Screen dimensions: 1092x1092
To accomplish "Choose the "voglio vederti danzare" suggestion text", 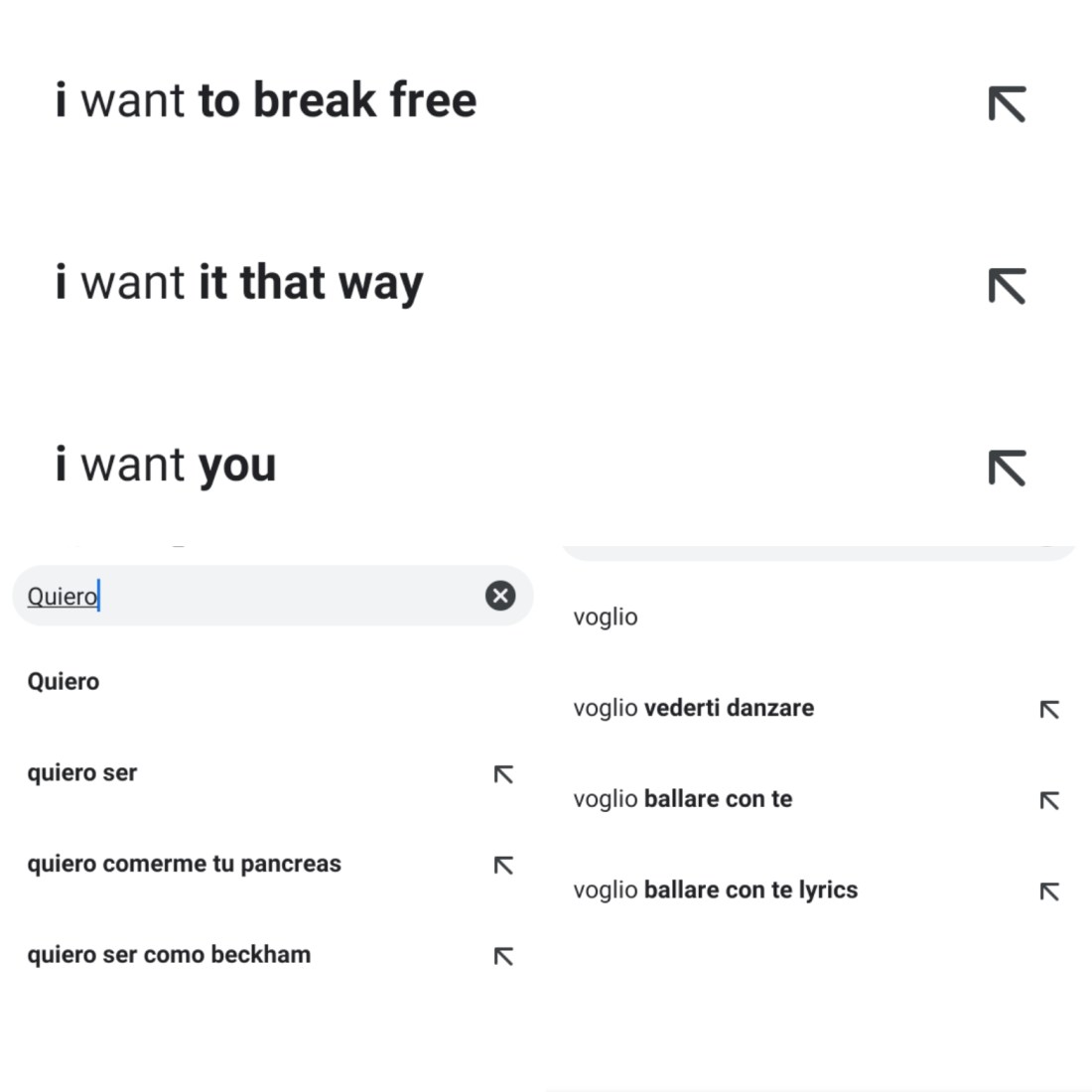I will point(693,709).
